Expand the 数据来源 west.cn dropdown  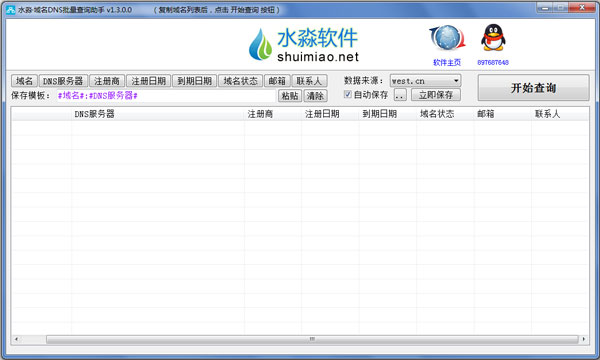pyautogui.click(x=425, y=81)
